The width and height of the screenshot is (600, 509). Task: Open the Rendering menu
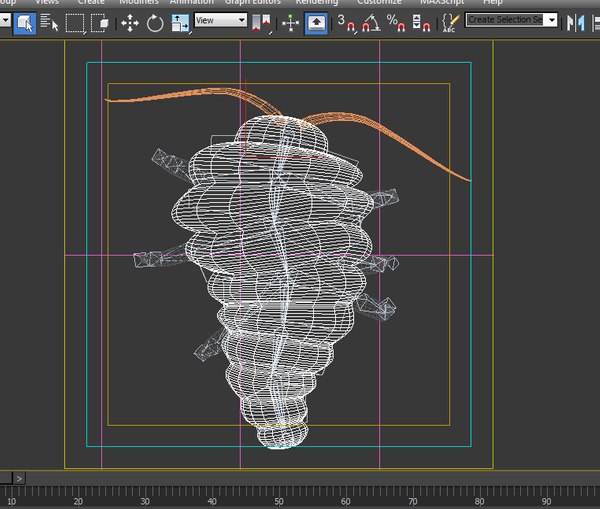pyautogui.click(x=317, y=2)
